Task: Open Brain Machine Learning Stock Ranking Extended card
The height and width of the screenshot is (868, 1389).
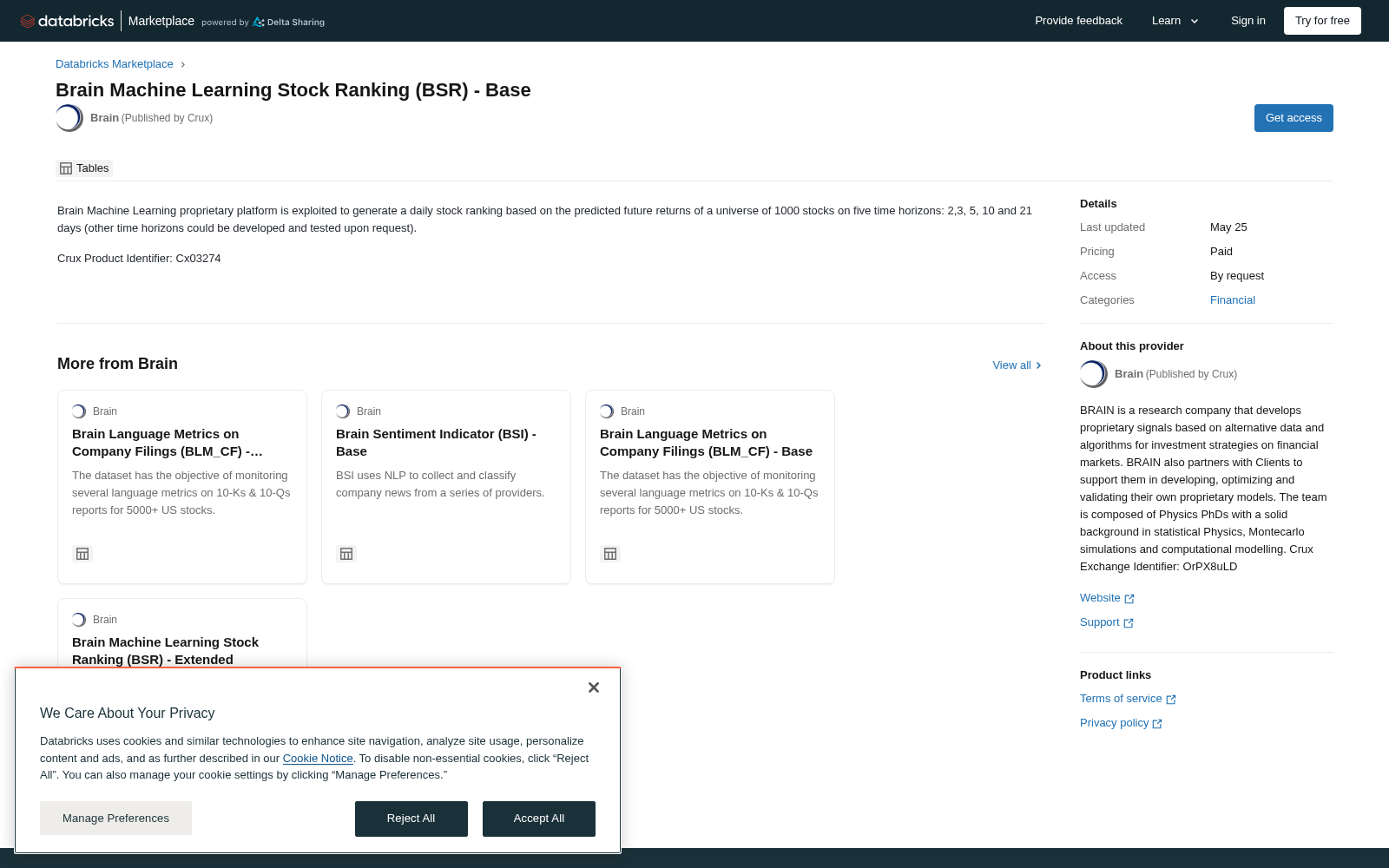Action: [x=182, y=634]
